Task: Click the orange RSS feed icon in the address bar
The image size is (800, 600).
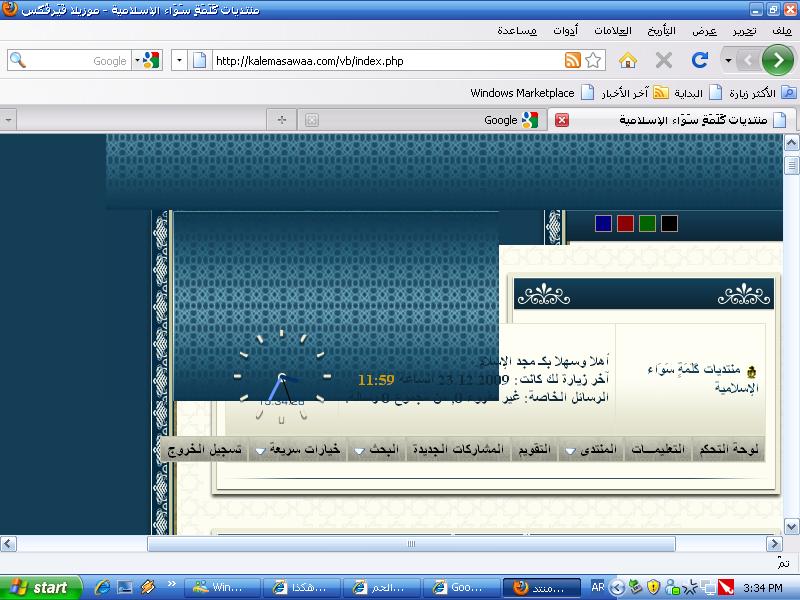Action: pos(573,60)
